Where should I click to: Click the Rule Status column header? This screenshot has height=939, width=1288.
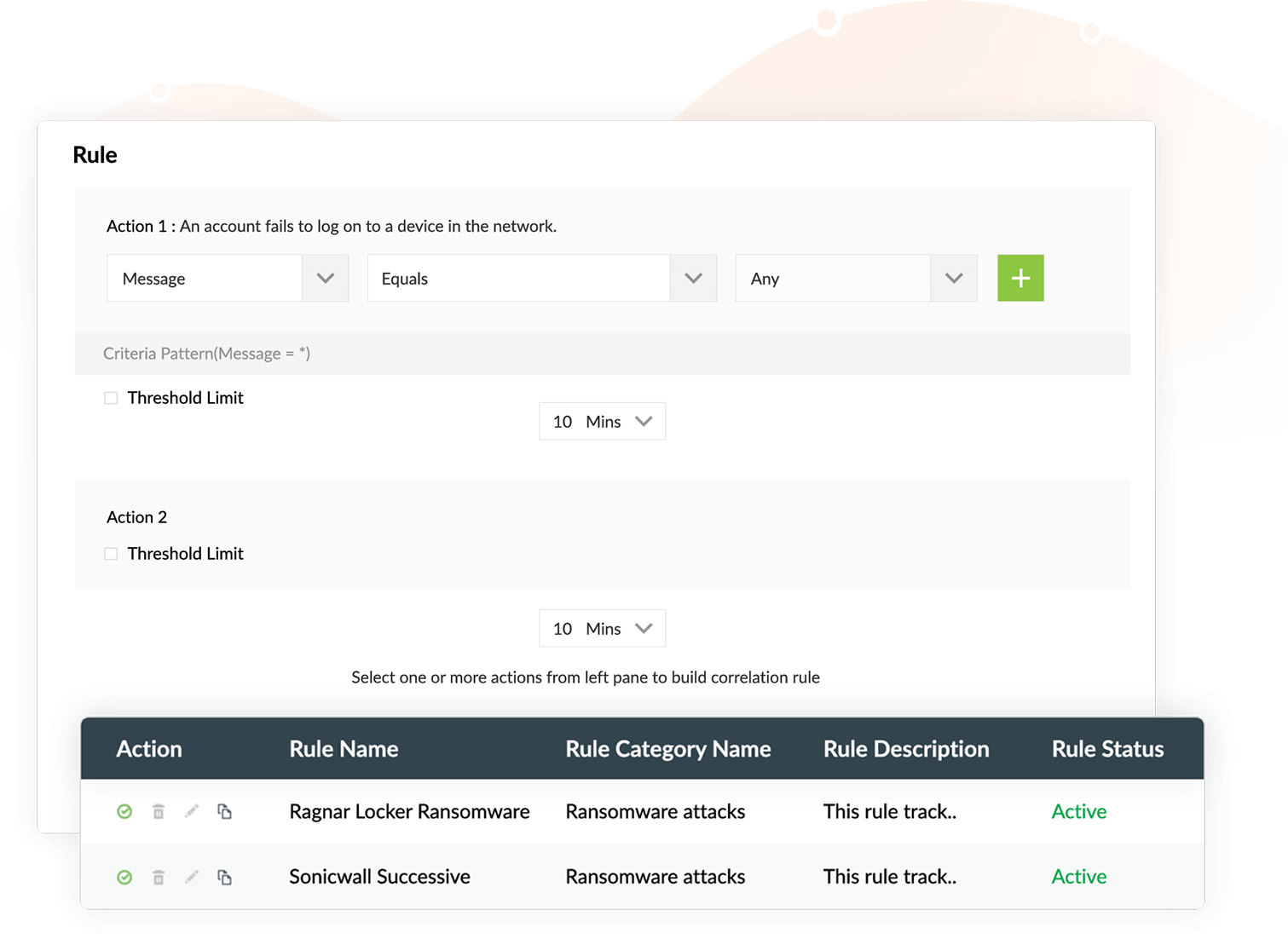1107,749
